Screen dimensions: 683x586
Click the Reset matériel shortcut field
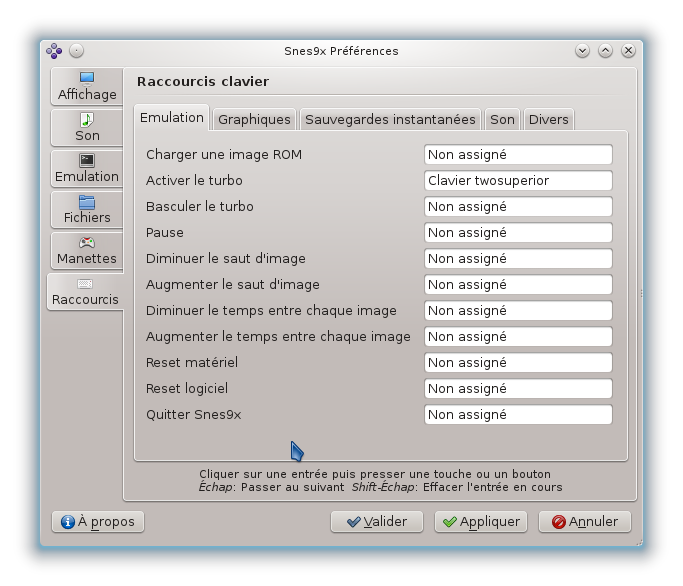(518, 362)
